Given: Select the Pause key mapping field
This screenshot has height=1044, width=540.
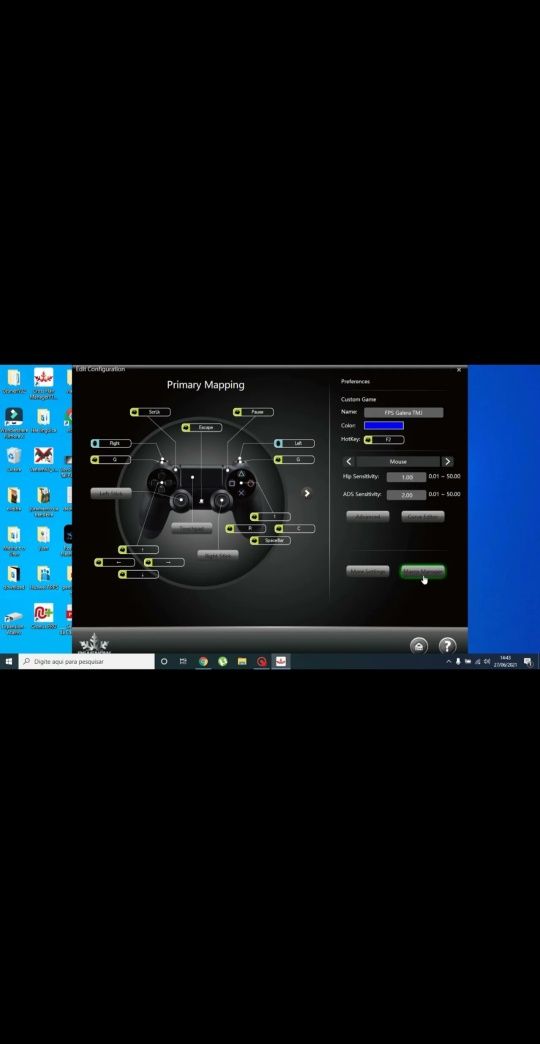Looking at the screenshot, I should coord(253,412).
